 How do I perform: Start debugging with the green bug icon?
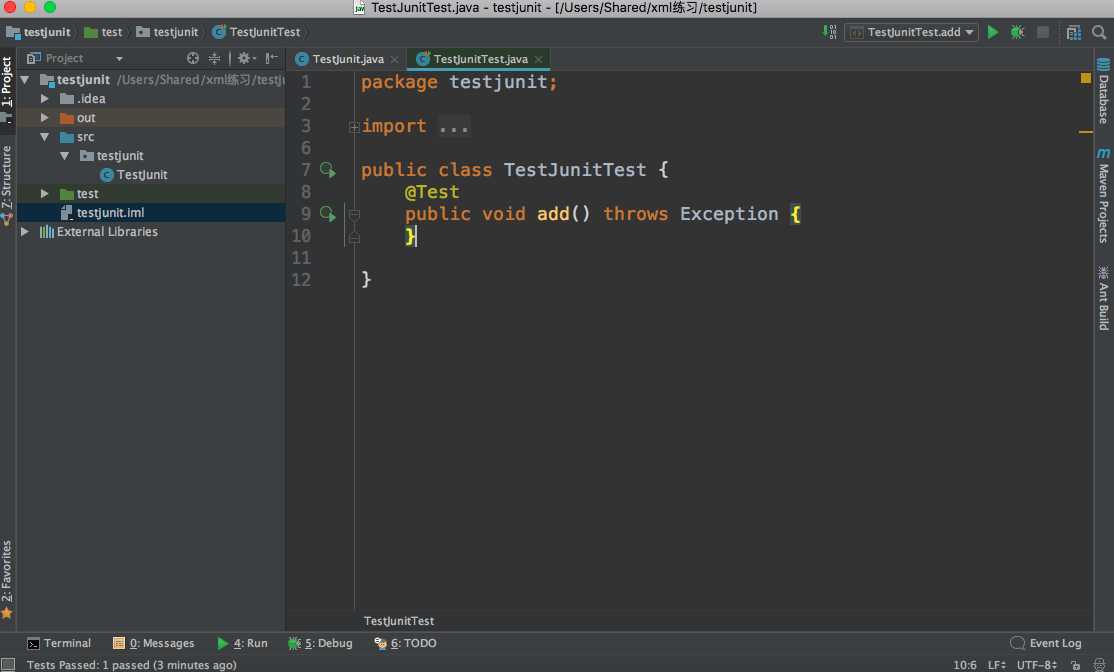coord(1017,32)
